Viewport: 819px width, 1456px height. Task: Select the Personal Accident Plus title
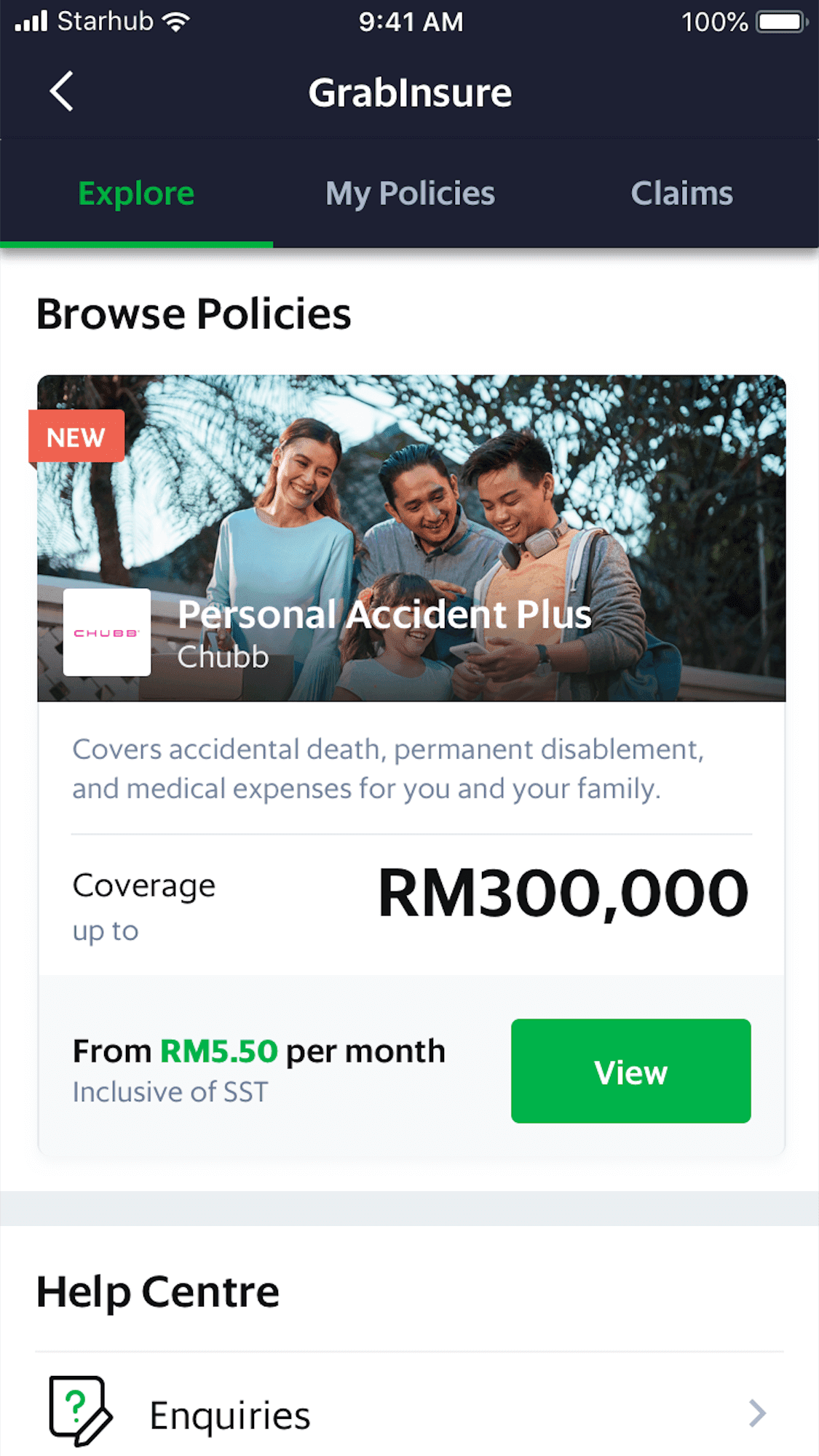(384, 615)
